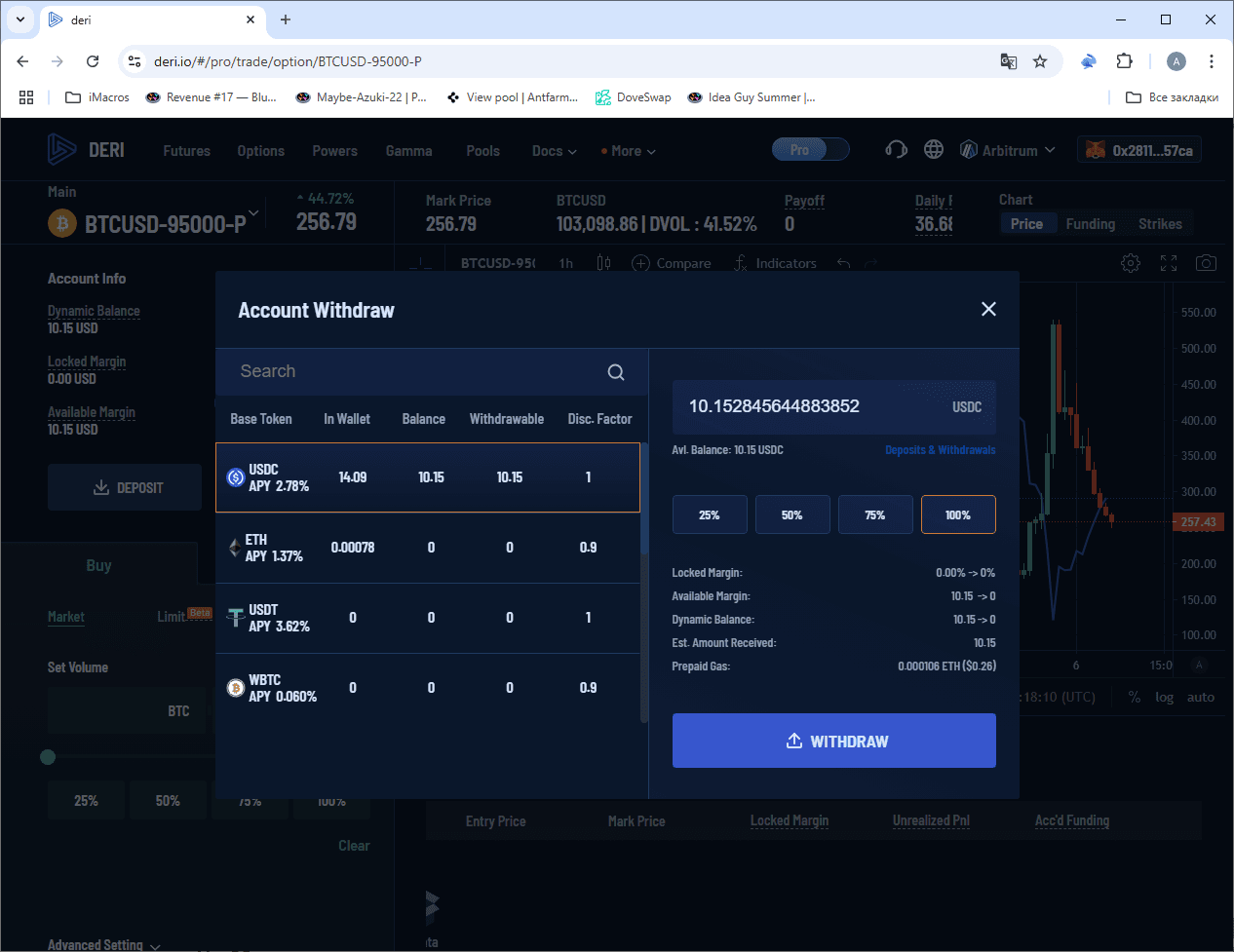Switch chart to Funding tab
1234x952 pixels.
[1090, 224]
